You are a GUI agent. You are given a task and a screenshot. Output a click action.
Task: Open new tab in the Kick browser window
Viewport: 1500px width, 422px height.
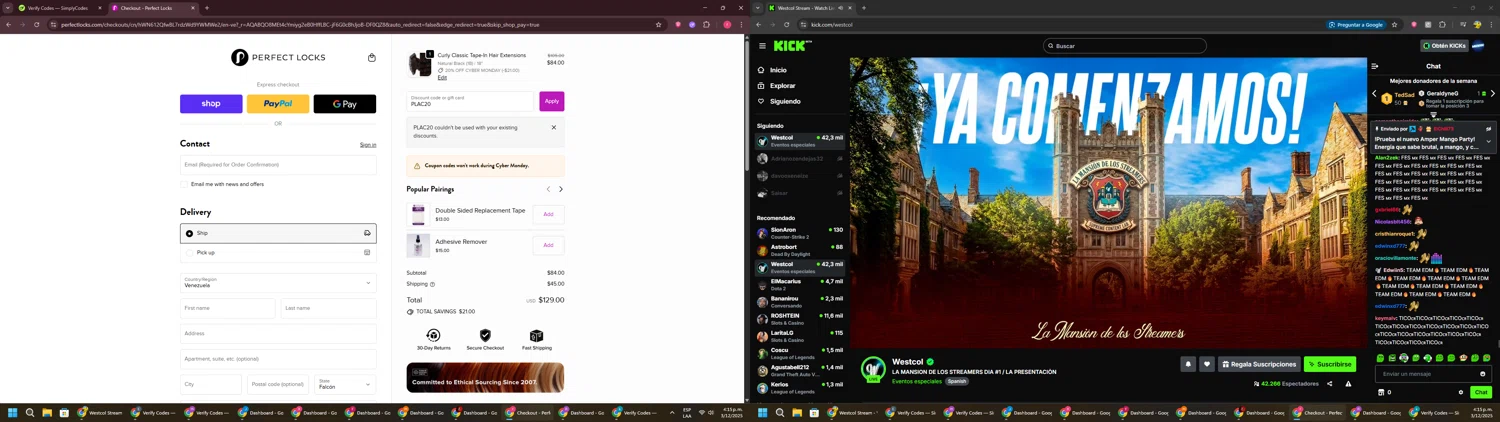click(864, 8)
